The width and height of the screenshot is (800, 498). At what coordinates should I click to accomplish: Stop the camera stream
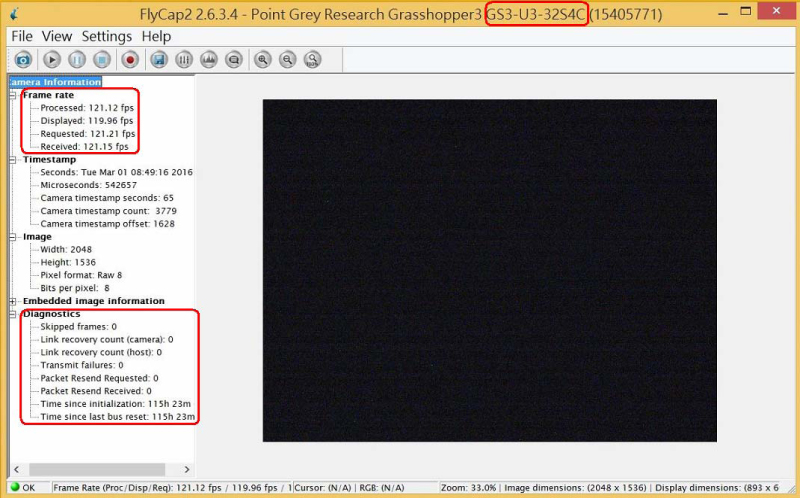[101, 60]
